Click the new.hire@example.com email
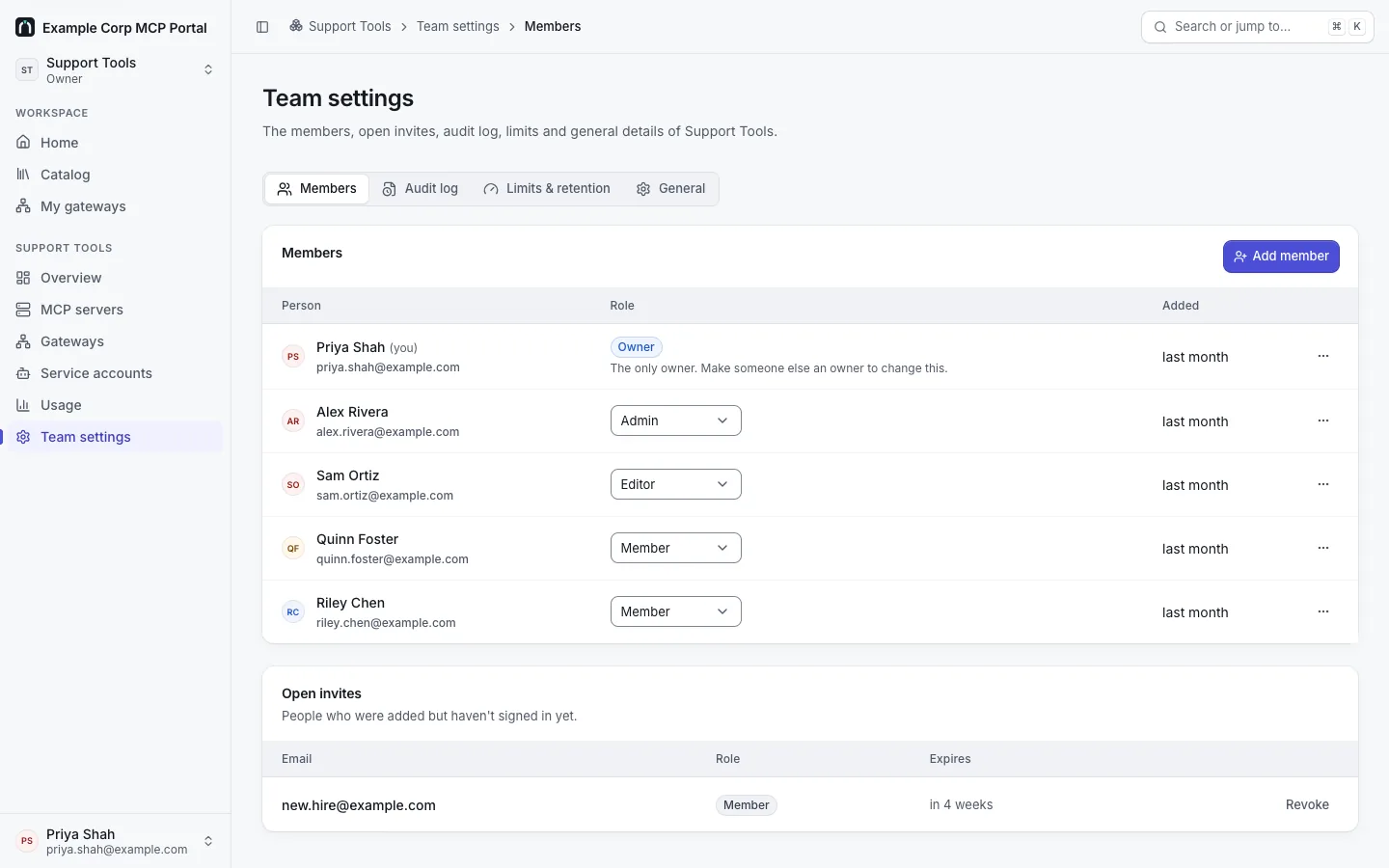The image size is (1389, 868). pyautogui.click(x=359, y=805)
